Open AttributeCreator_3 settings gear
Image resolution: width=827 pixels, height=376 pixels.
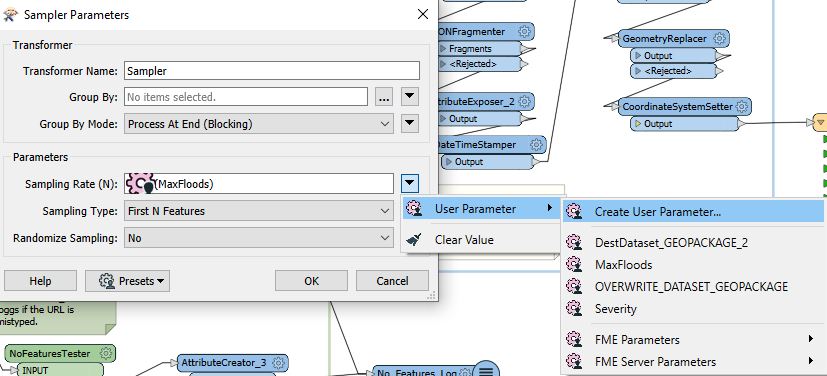tap(278, 362)
